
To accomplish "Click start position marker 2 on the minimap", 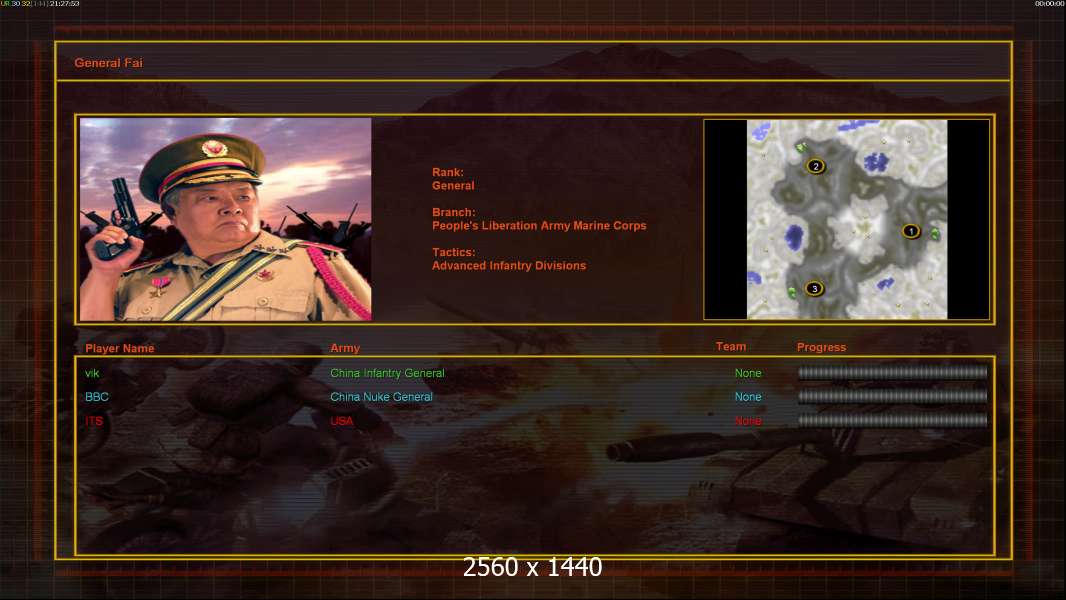I will click(816, 166).
